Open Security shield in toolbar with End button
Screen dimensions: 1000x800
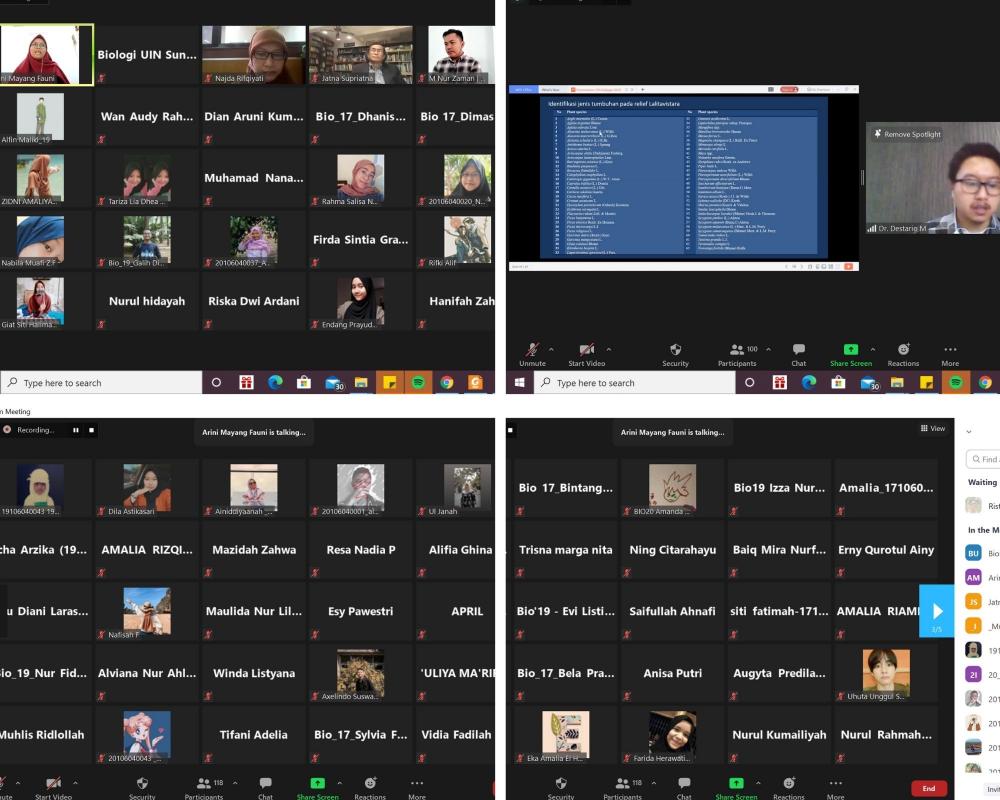(x=561, y=787)
